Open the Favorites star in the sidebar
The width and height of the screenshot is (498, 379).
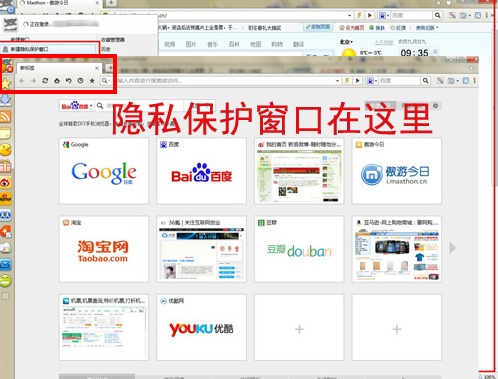tap(6, 83)
